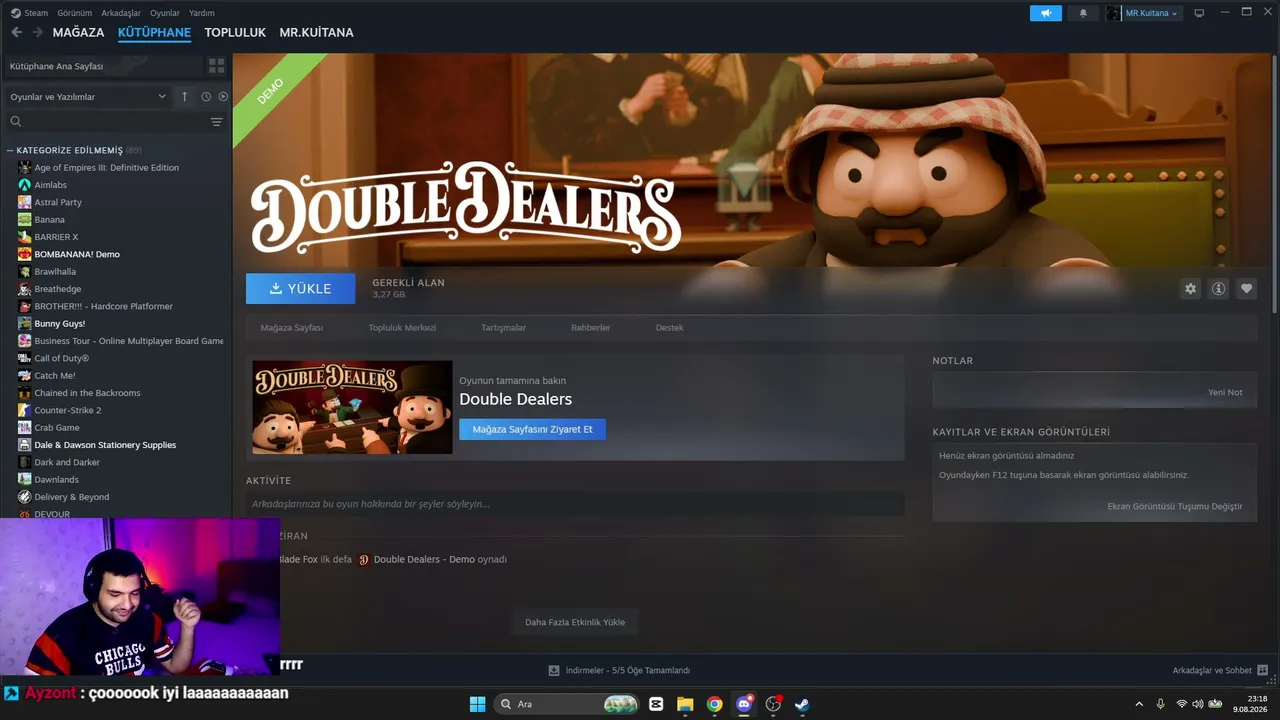Open MR.KUİTANA profile tab
1280x720 pixels.
pos(316,32)
